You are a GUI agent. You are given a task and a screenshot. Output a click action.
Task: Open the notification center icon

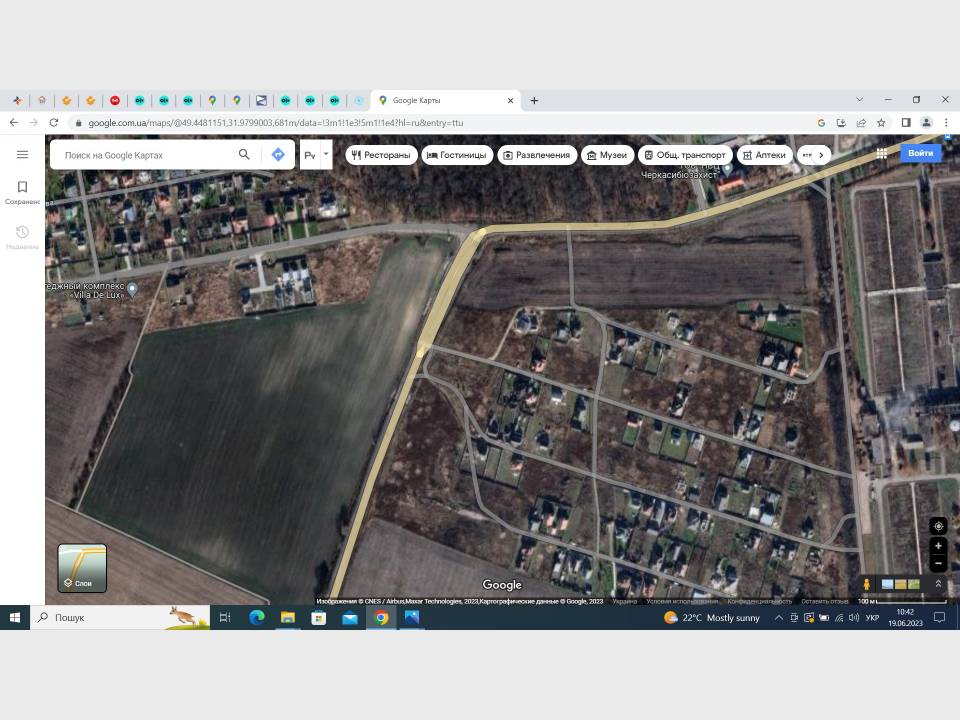[x=939, y=617]
